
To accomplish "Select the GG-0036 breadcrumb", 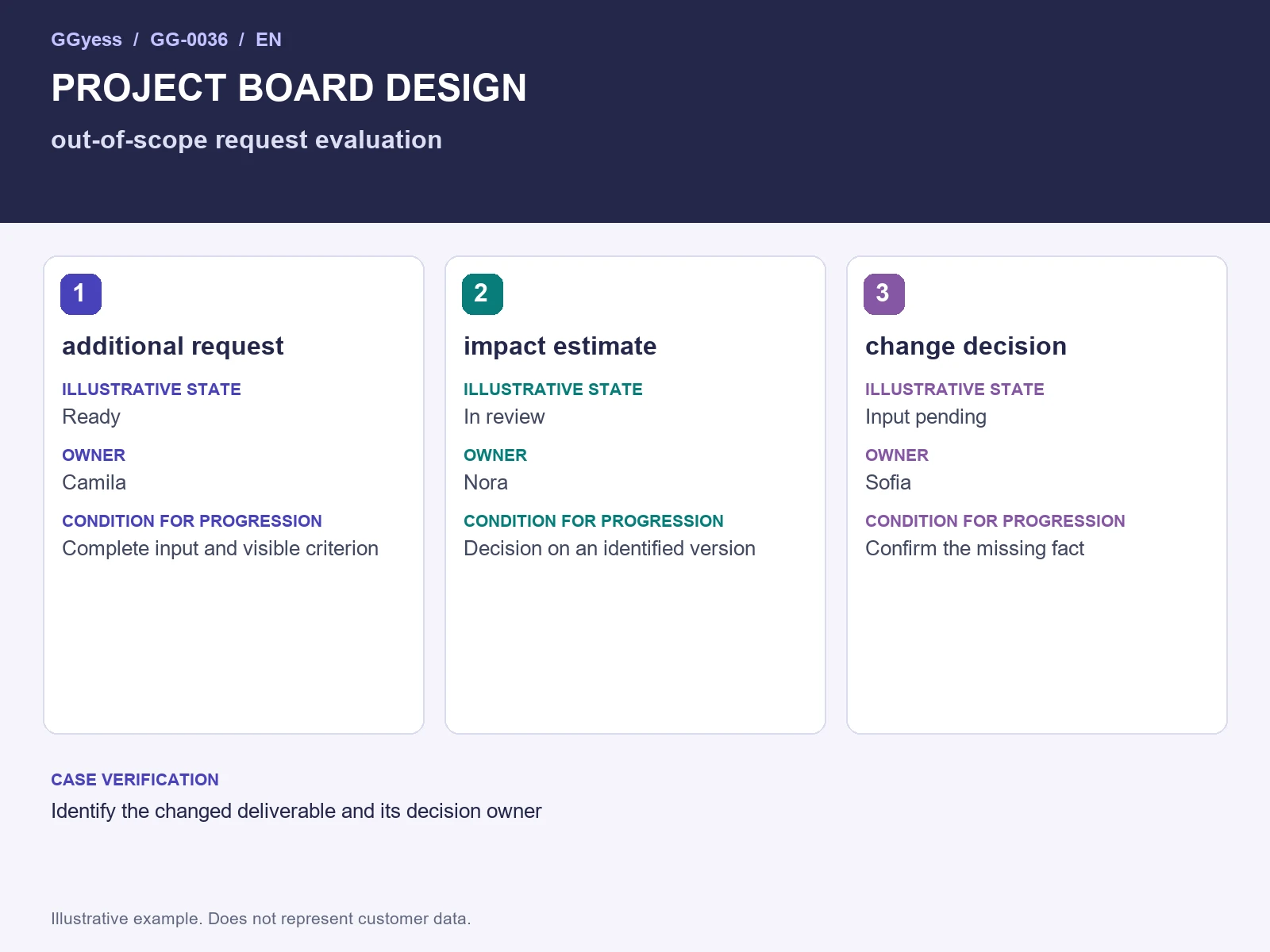I will pos(189,40).
